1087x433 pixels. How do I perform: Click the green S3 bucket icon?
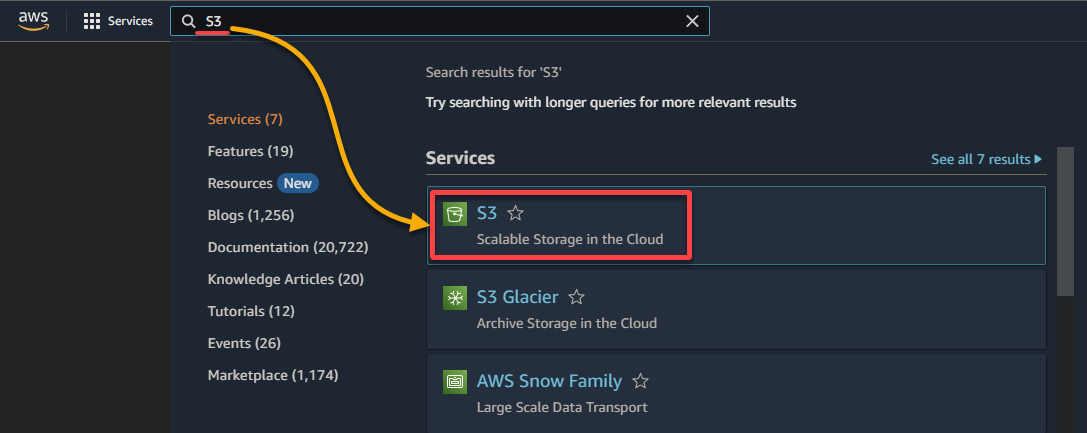[x=454, y=214]
